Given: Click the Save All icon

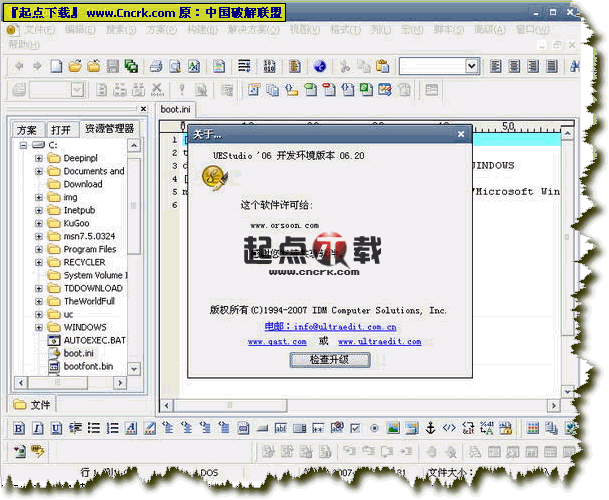Looking at the screenshot, I should click(x=131, y=66).
